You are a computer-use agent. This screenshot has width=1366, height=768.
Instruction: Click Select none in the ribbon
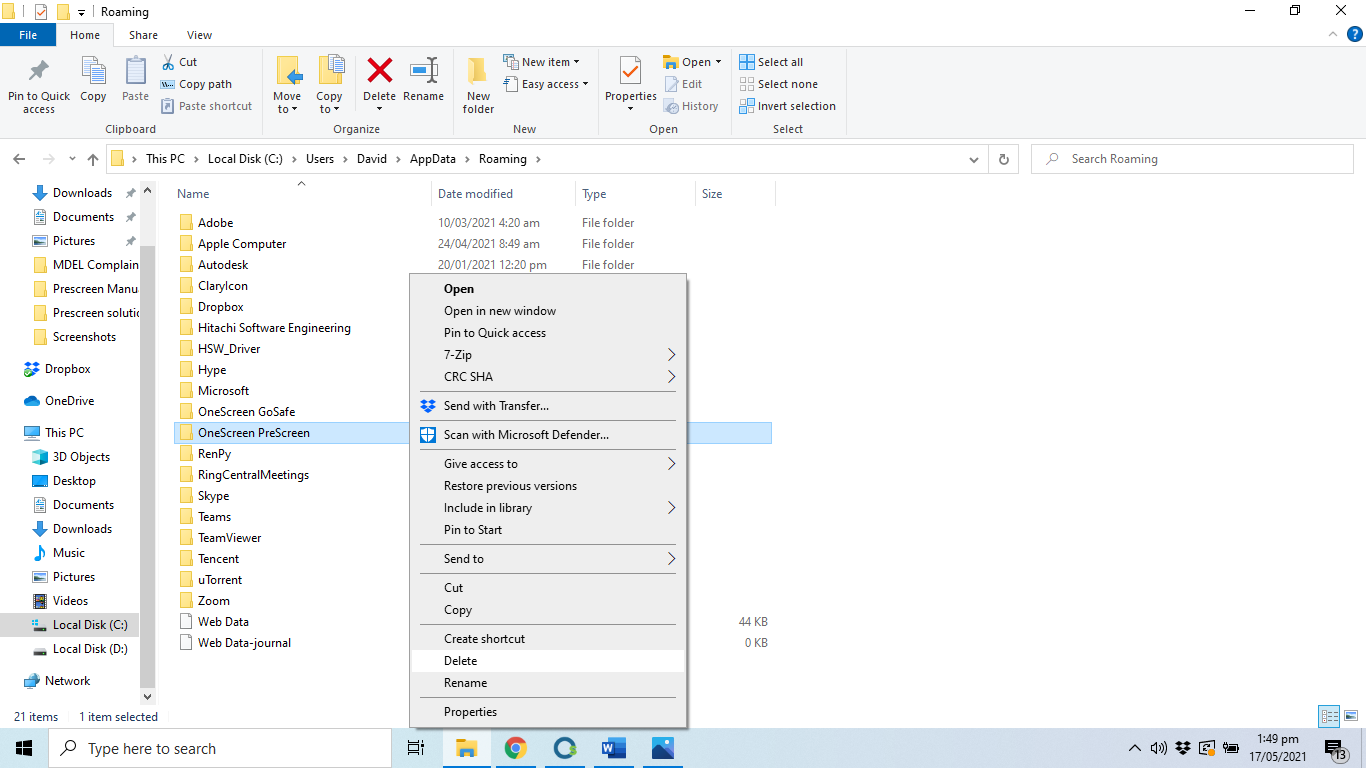coord(778,84)
